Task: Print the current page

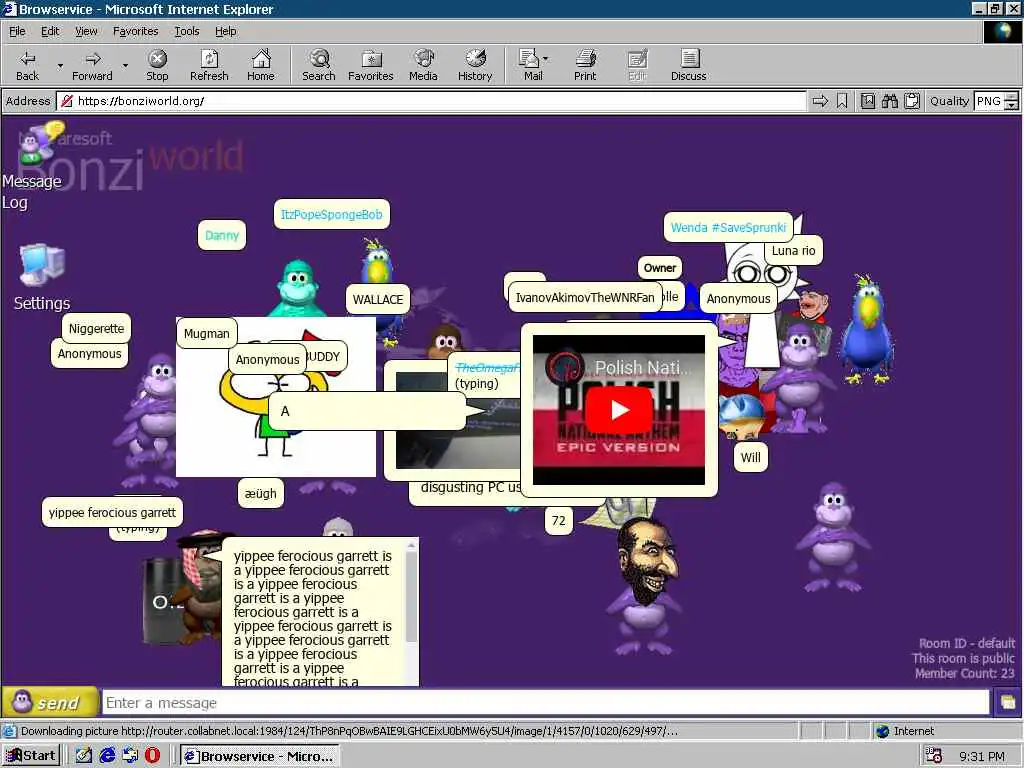Action: tap(585, 65)
